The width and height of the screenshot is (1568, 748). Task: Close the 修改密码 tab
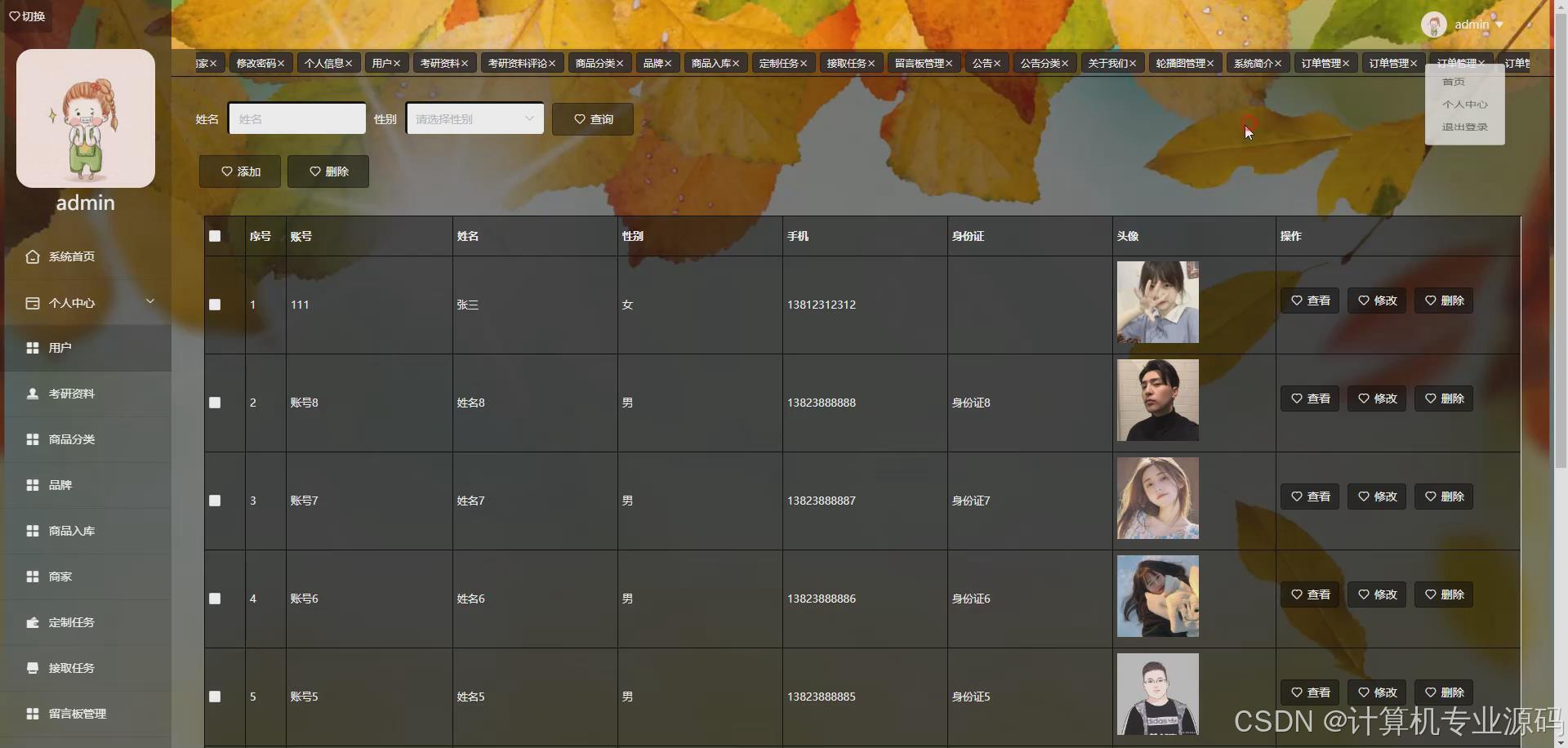281,63
